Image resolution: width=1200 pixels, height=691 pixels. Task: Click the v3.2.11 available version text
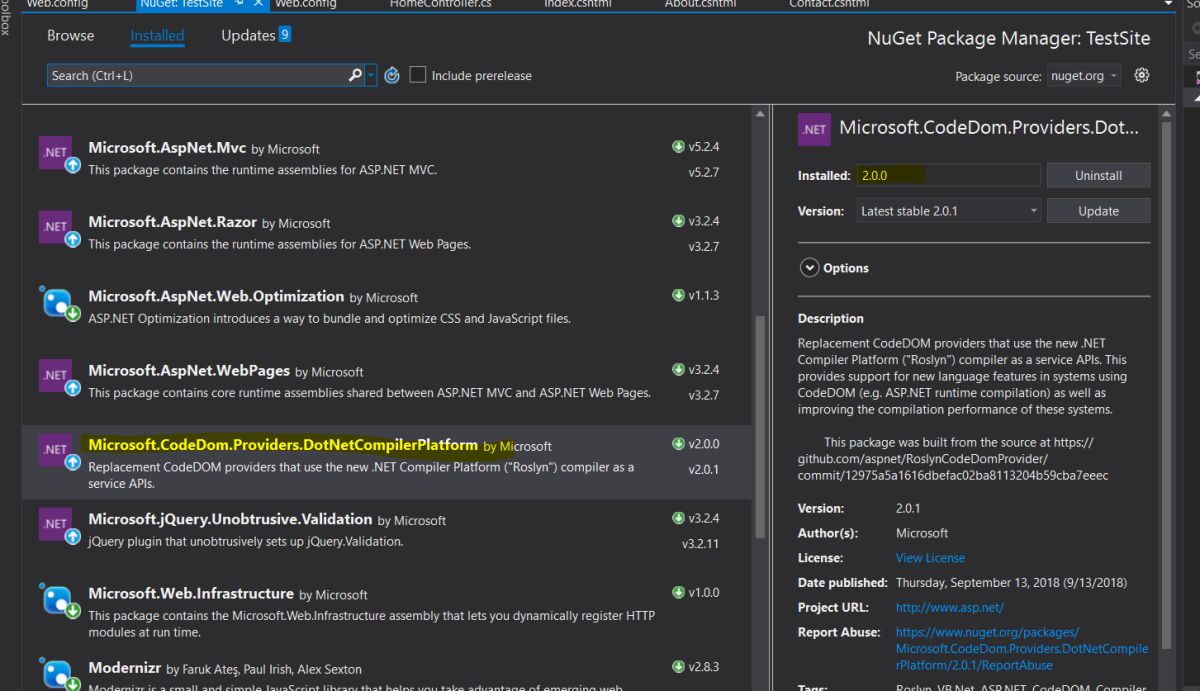[x=700, y=544]
